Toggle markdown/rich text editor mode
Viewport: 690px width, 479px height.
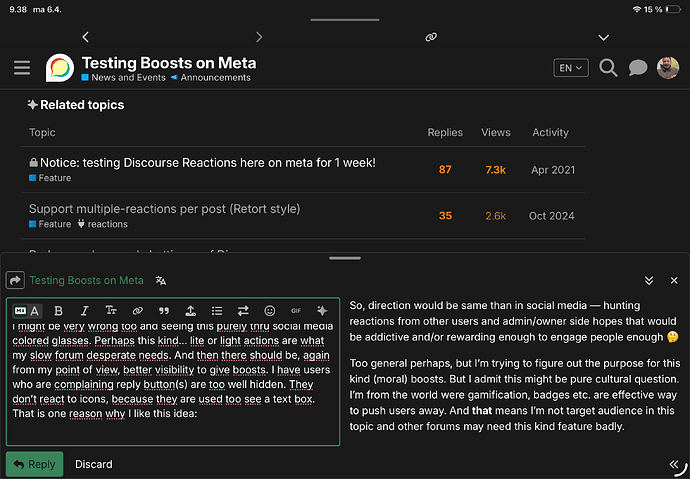tap(27, 311)
